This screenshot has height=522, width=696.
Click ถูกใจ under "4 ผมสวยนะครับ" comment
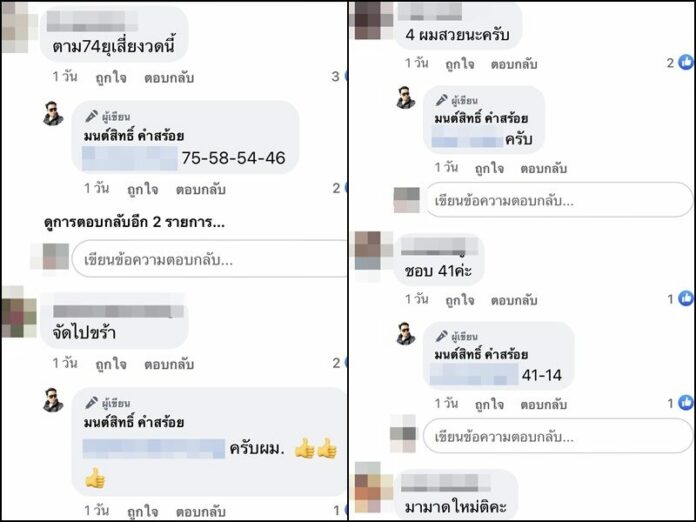459,64
